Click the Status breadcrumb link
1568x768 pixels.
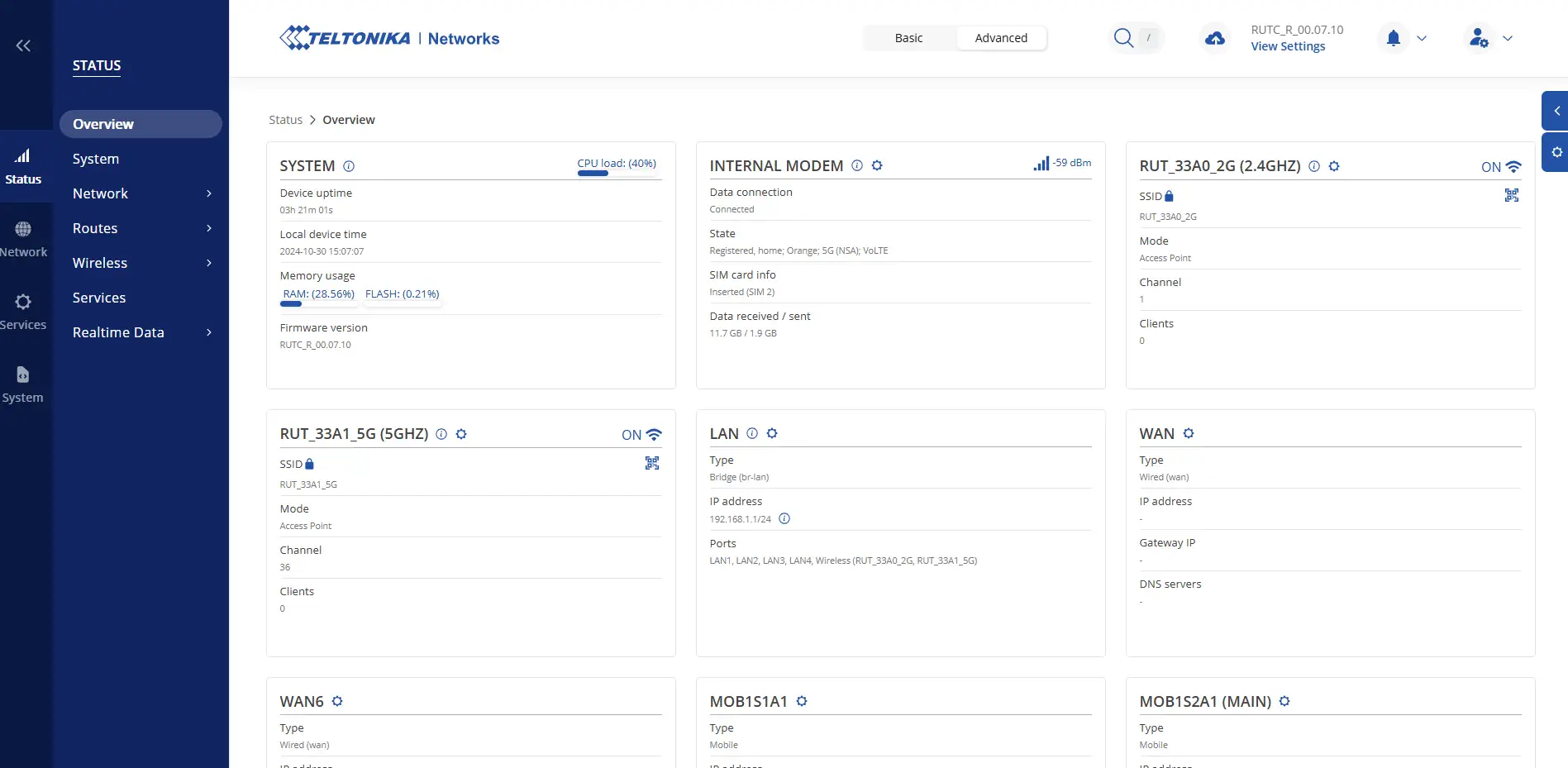coord(285,120)
